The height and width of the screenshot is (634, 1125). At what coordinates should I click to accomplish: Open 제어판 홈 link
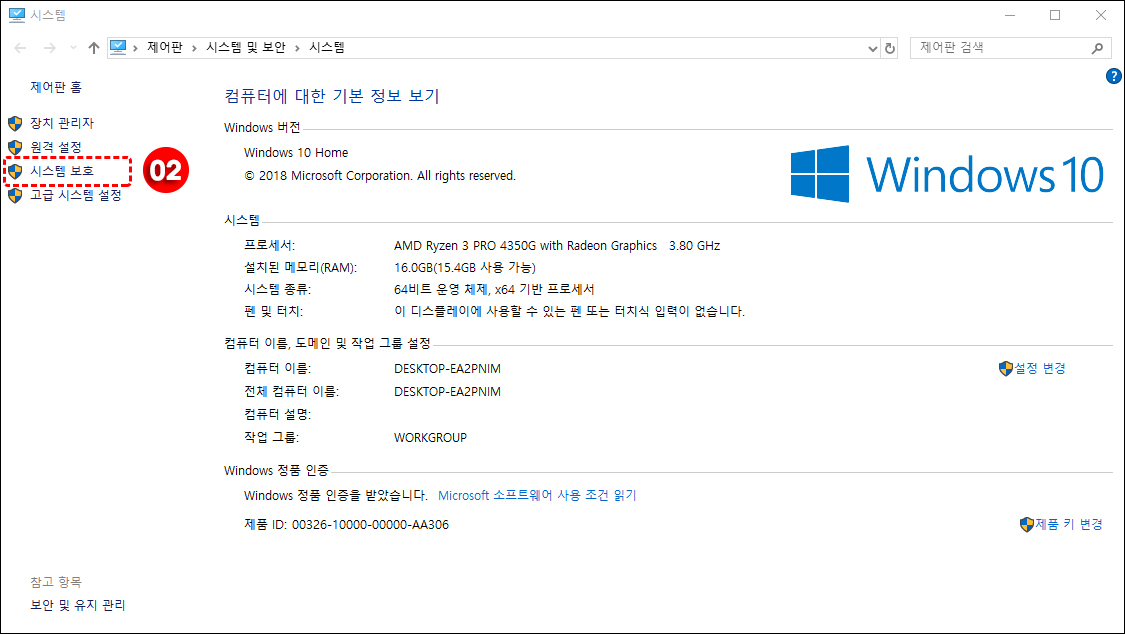click(x=56, y=87)
